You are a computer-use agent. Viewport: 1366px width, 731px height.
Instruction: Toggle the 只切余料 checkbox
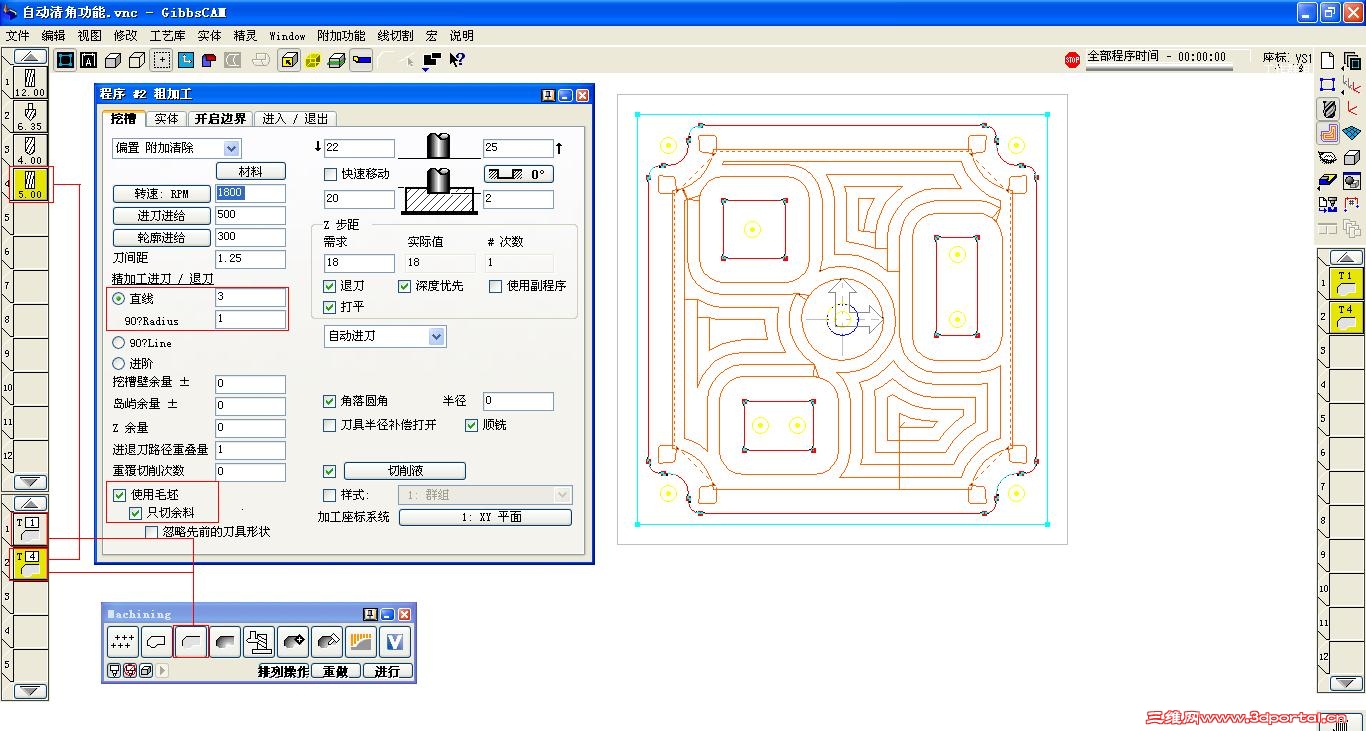(x=136, y=513)
